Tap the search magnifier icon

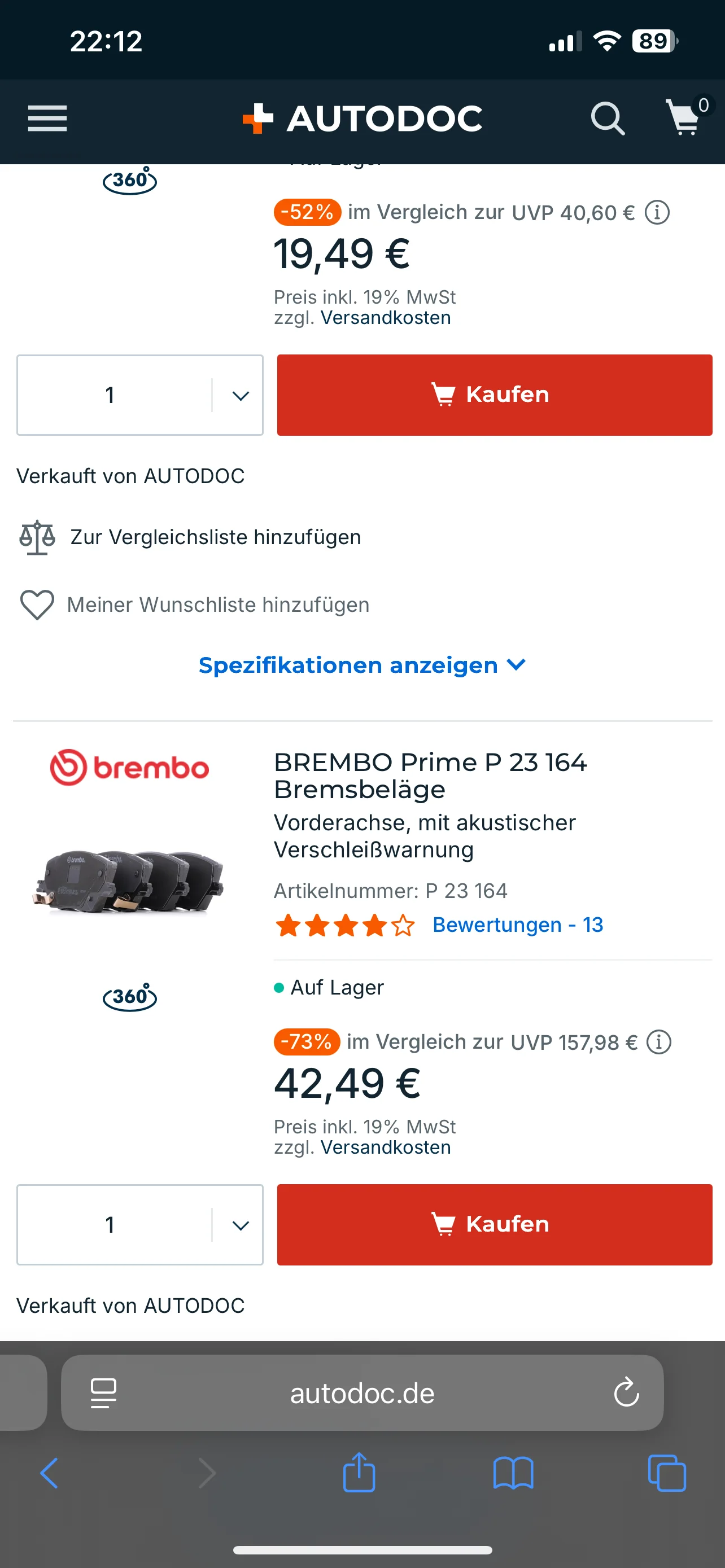pos(608,118)
